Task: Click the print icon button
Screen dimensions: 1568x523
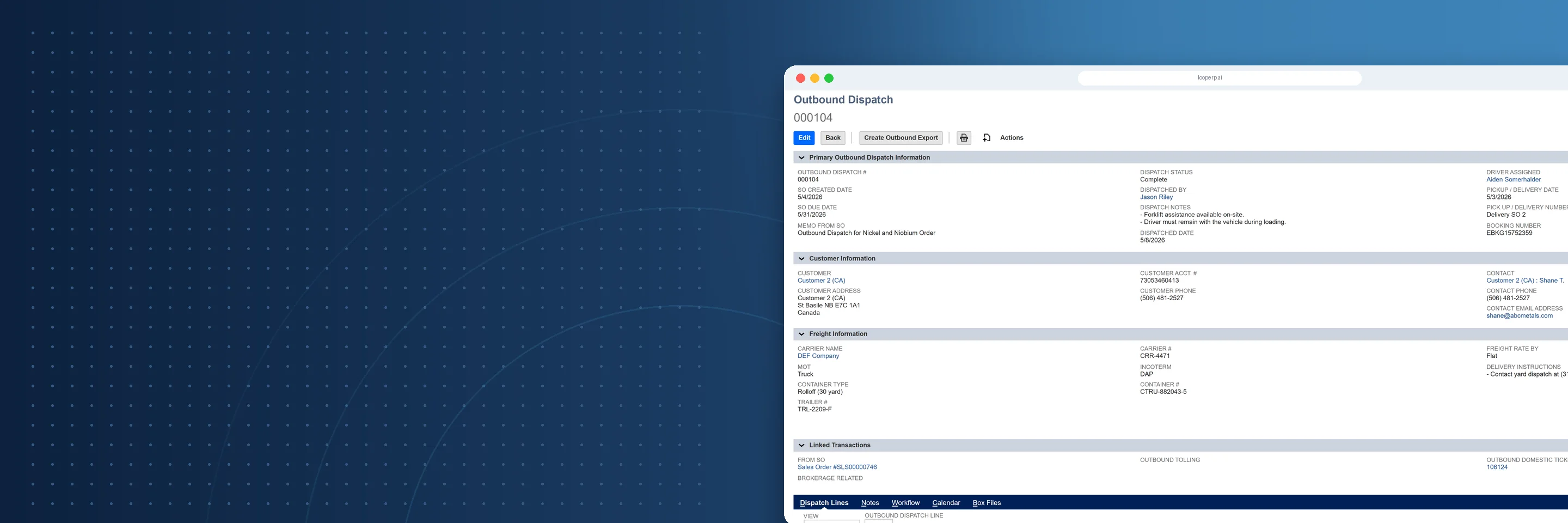Action: coord(964,138)
